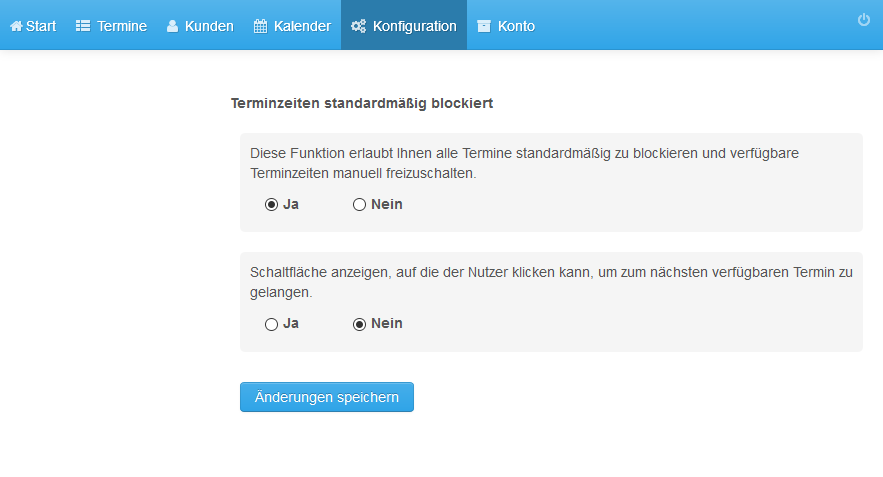883x477 pixels.
Task: Open the Termine menu label
Action: tap(122, 26)
